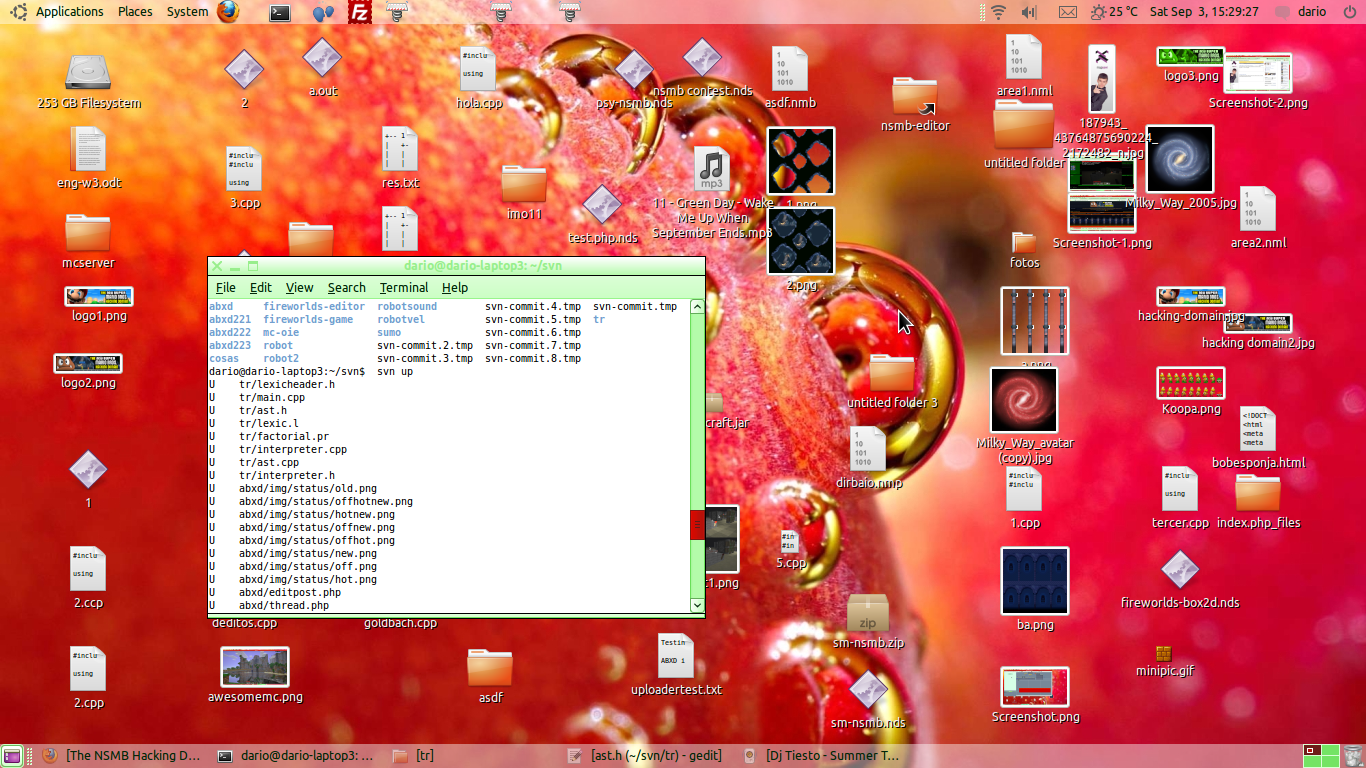The image size is (1366, 768).
Task: Open the Applications menu
Action: click(x=68, y=12)
